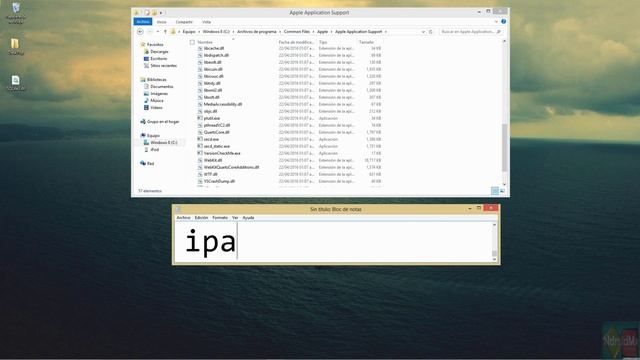This screenshot has width=640, height=360.
Task: Open Notepad's Formato menu
Action: coord(220,218)
